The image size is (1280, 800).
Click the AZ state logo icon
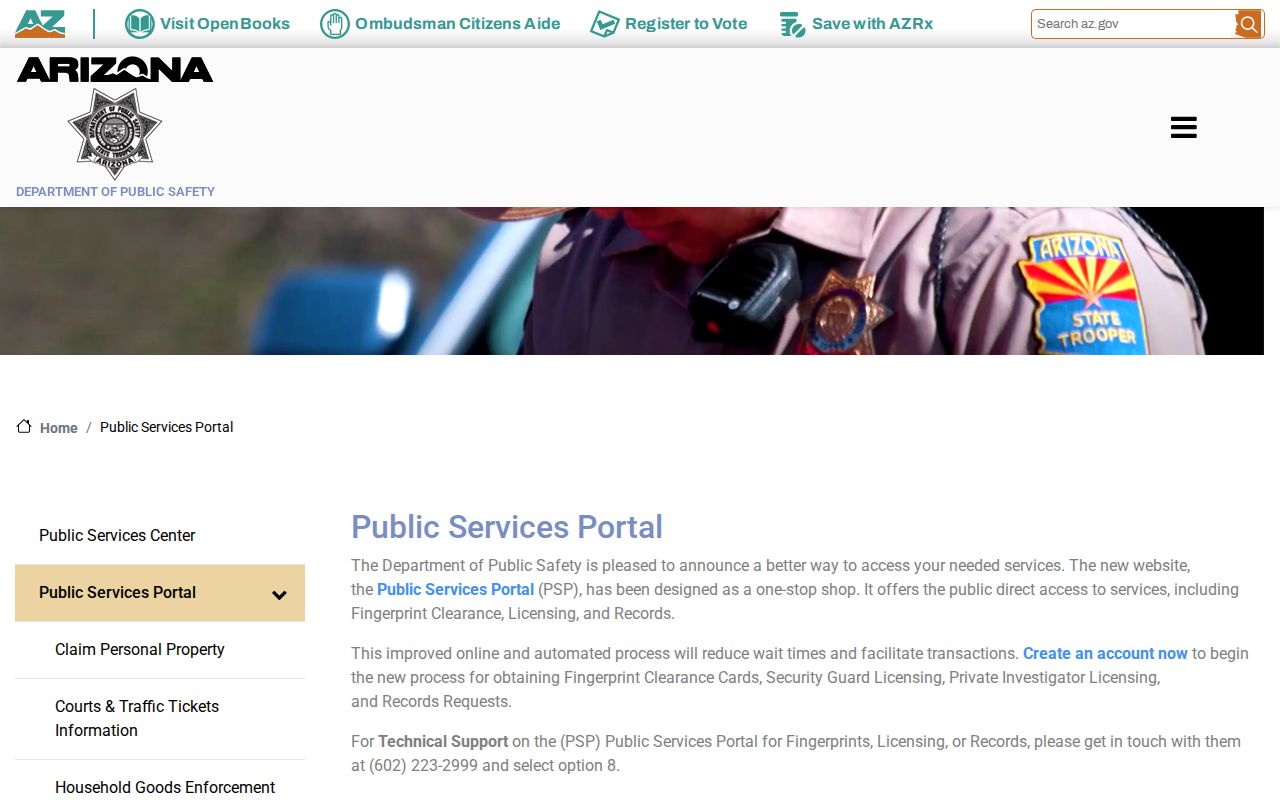[x=40, y=24]
